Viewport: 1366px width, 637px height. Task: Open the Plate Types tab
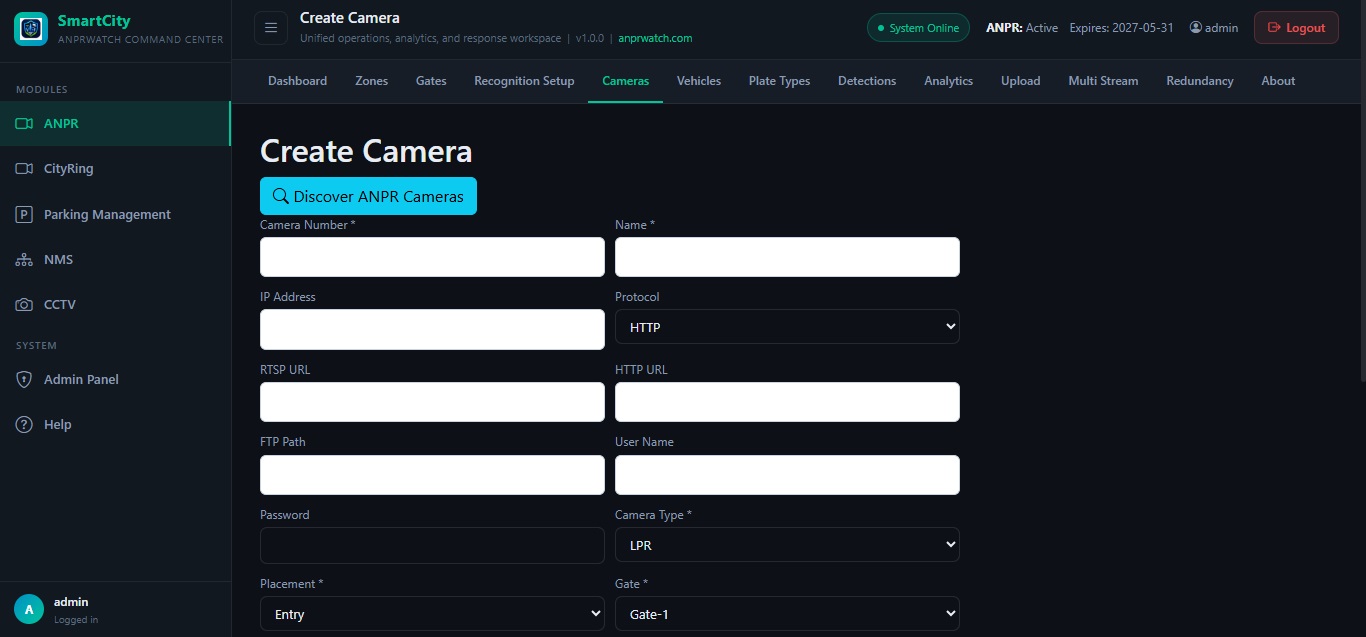tap(779, 81)
